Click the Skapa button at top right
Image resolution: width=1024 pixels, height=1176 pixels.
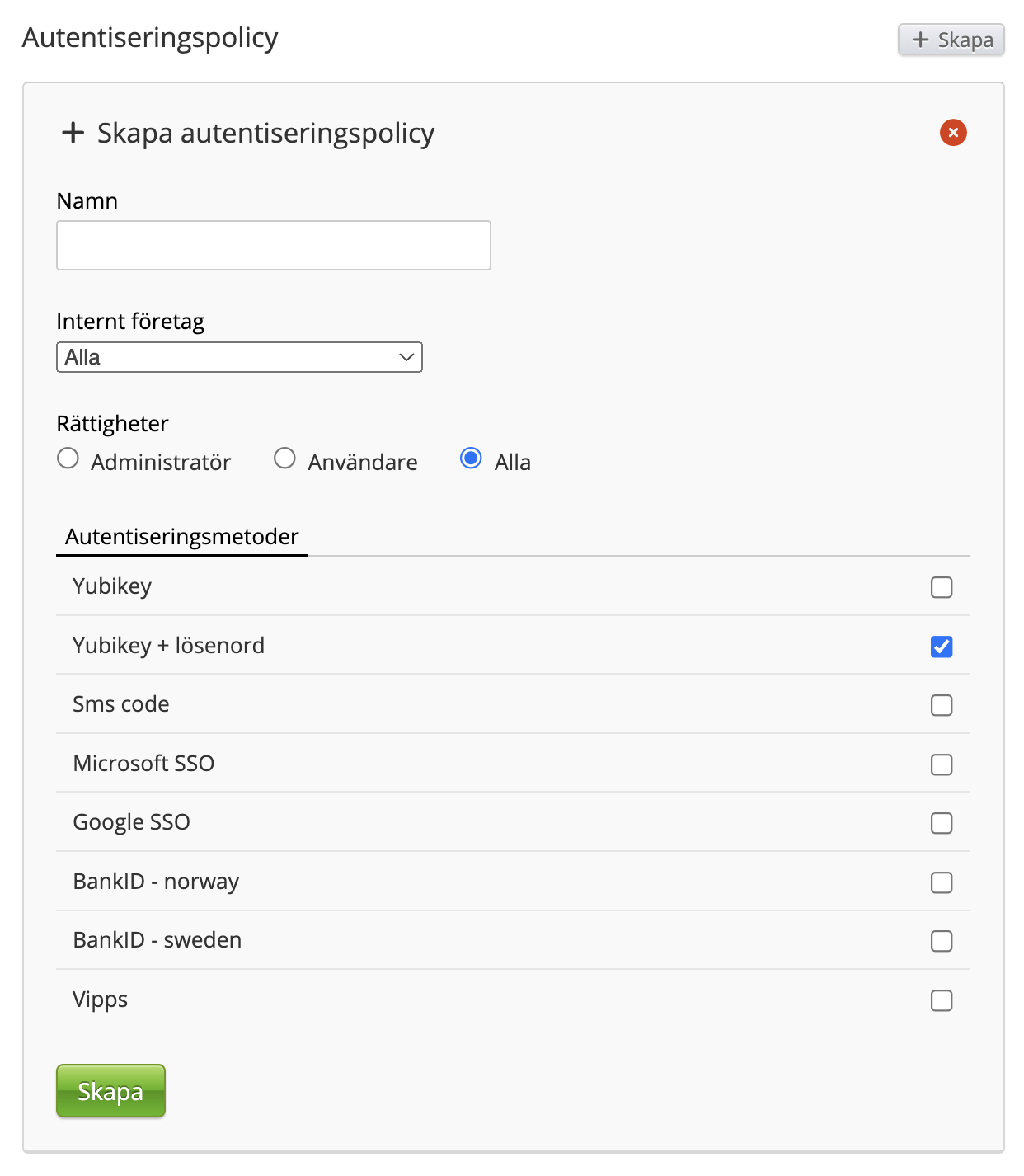951,40
